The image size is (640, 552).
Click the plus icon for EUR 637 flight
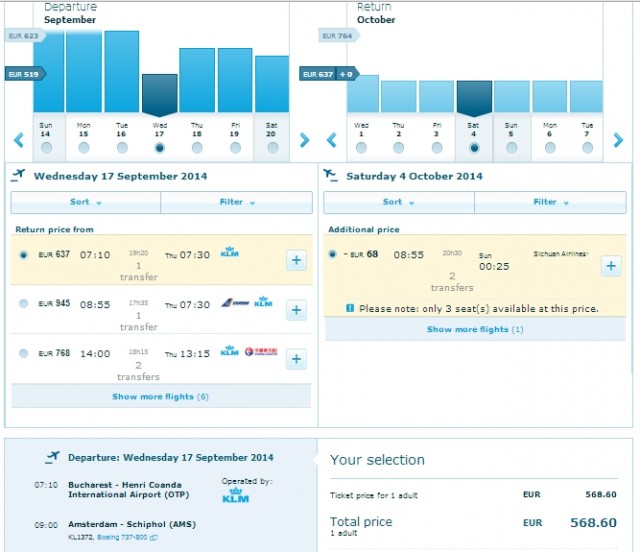pos(296,261)
